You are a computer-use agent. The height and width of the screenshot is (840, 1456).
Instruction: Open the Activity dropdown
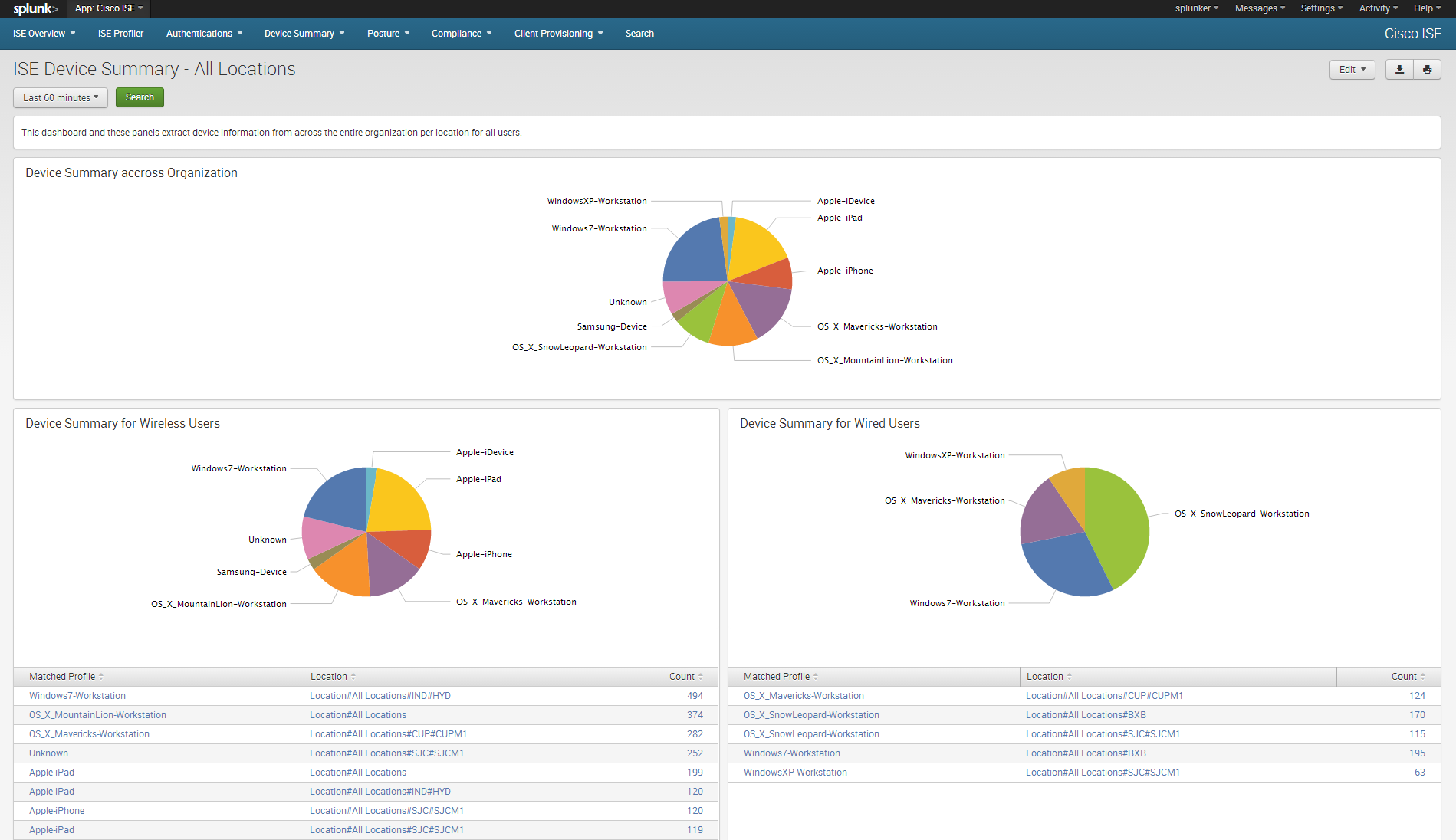point(1378,8)
